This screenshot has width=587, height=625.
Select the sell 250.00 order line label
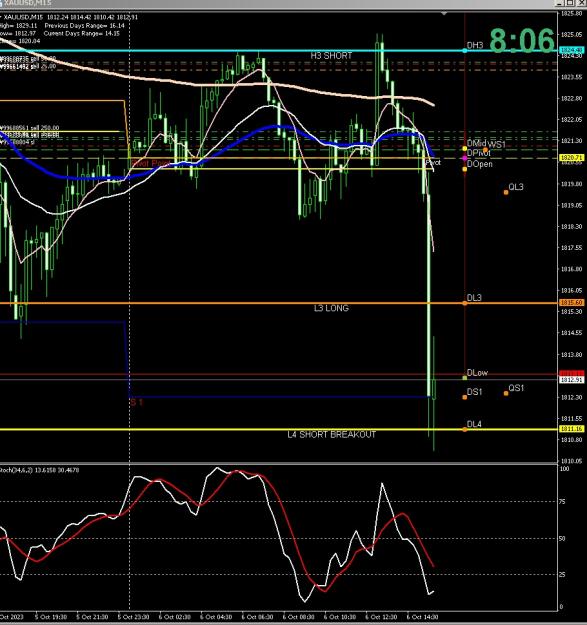pos(30,128)
